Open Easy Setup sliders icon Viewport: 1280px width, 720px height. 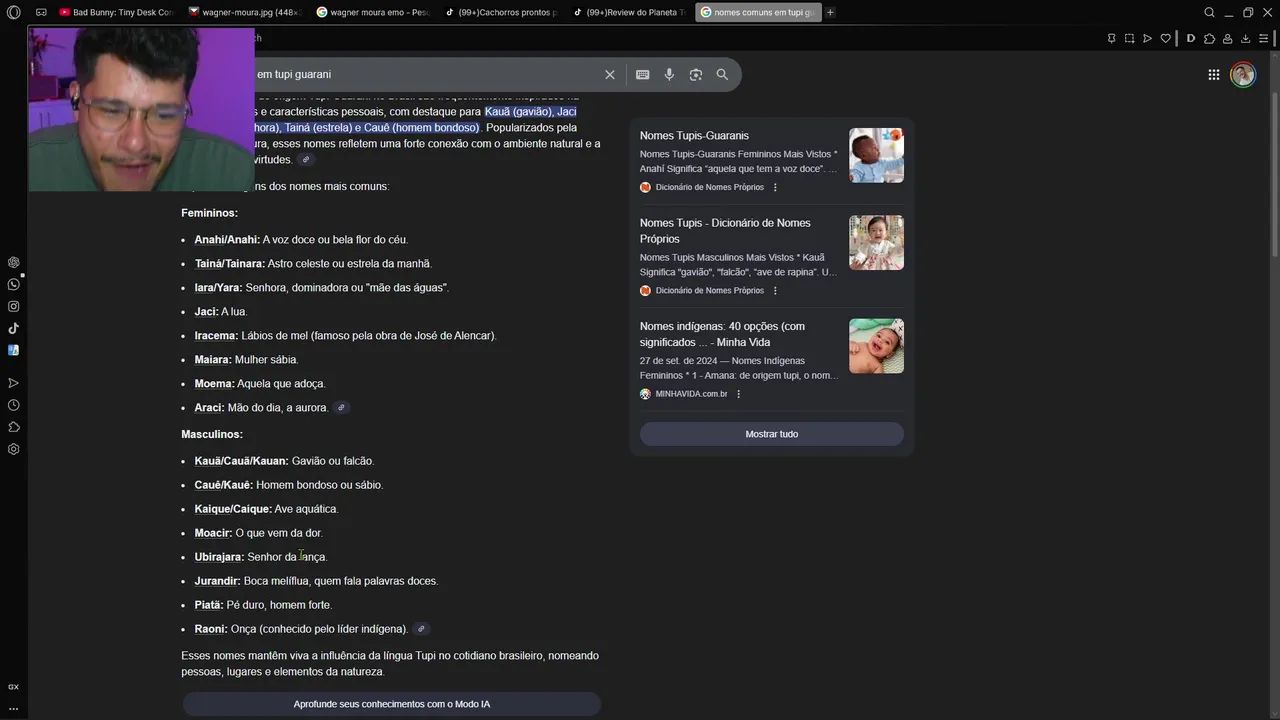tap(1263, 38)
